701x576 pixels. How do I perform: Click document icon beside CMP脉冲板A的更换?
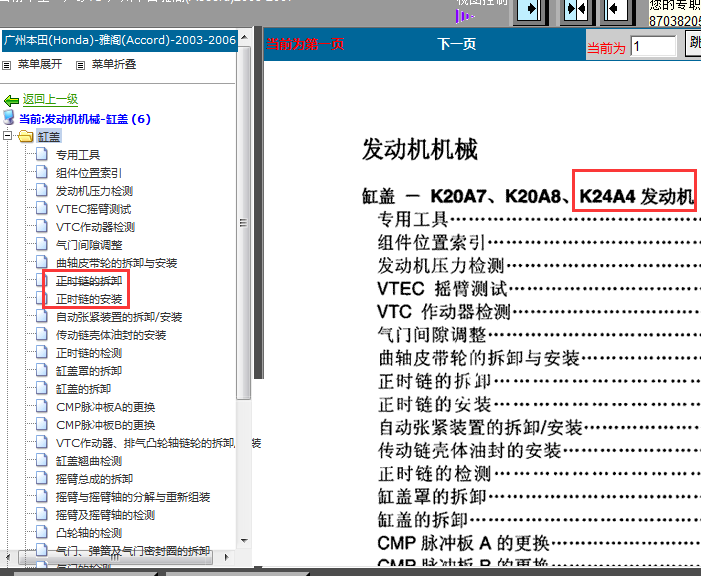[42, 406]
